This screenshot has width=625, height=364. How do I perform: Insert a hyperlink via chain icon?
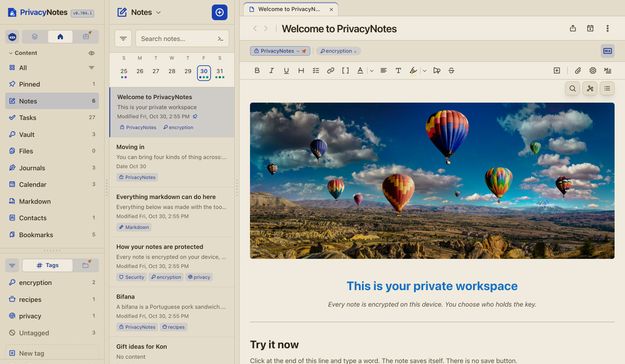[330, 71]
